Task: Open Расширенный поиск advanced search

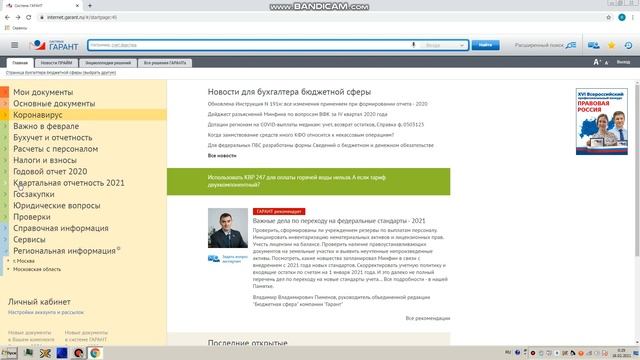Action: 545,45
